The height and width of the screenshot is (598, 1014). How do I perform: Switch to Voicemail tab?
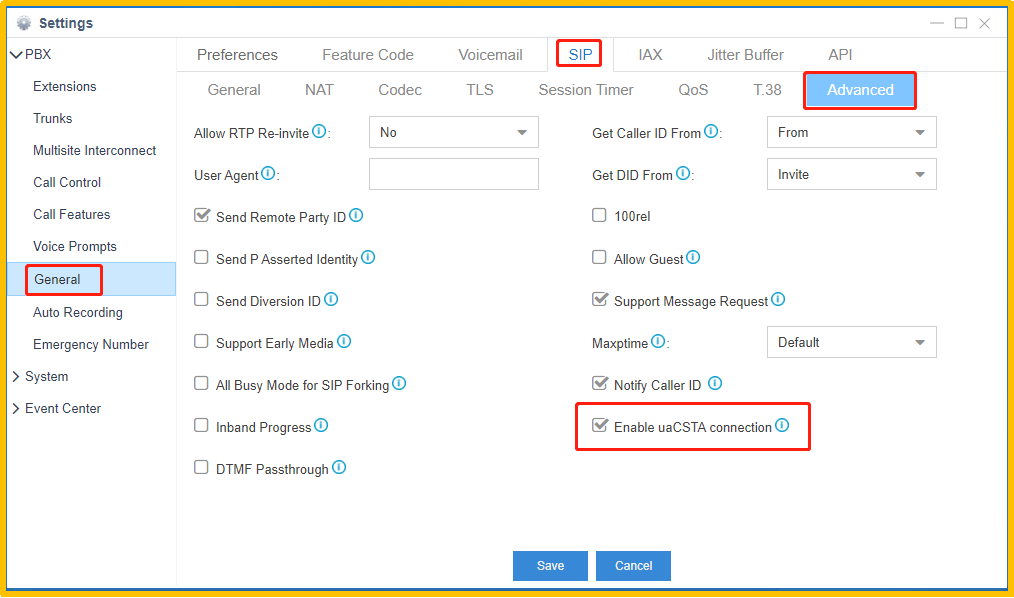(x=490, y=55)
